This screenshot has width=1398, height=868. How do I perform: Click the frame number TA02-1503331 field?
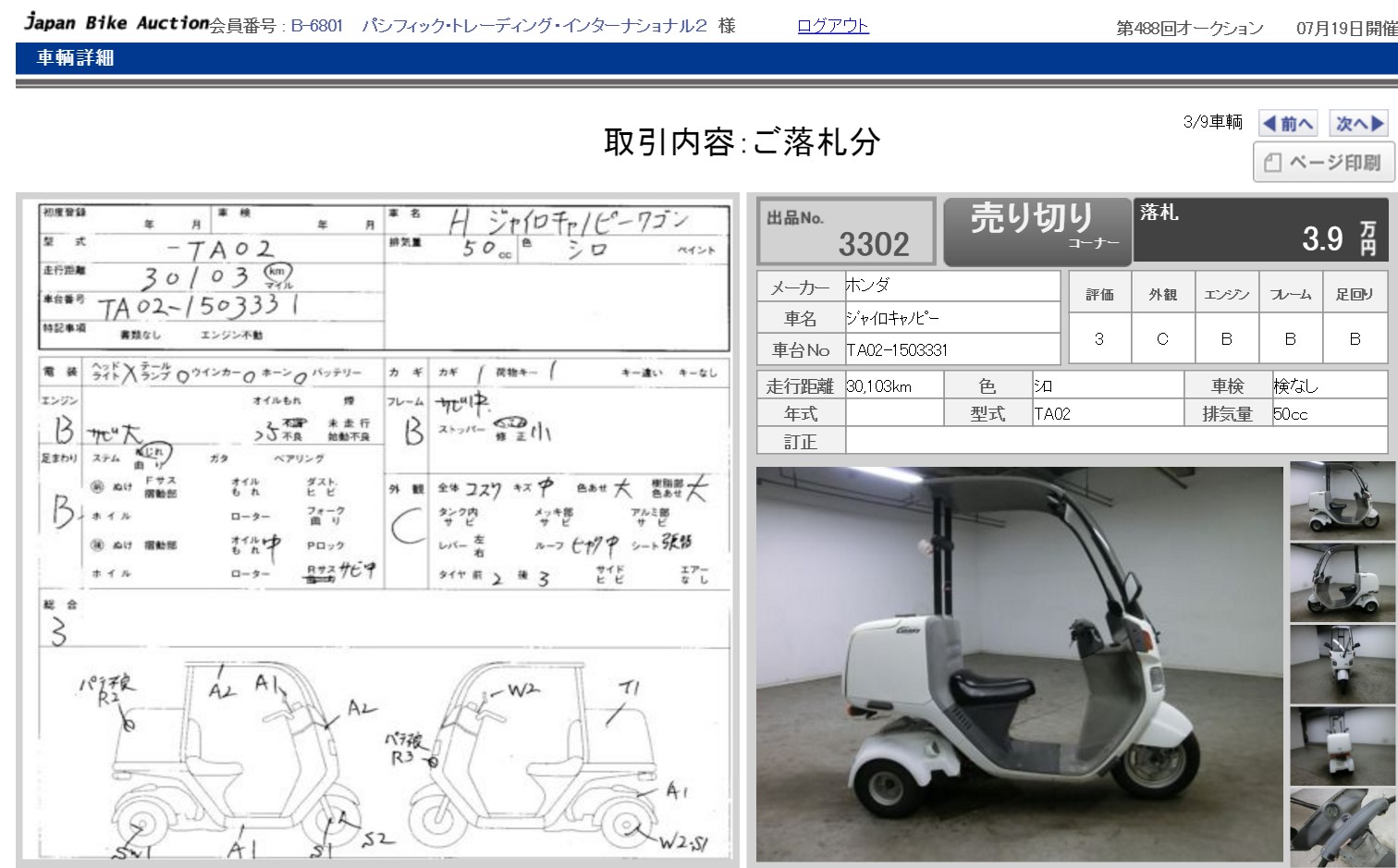[x=951, y=349]
